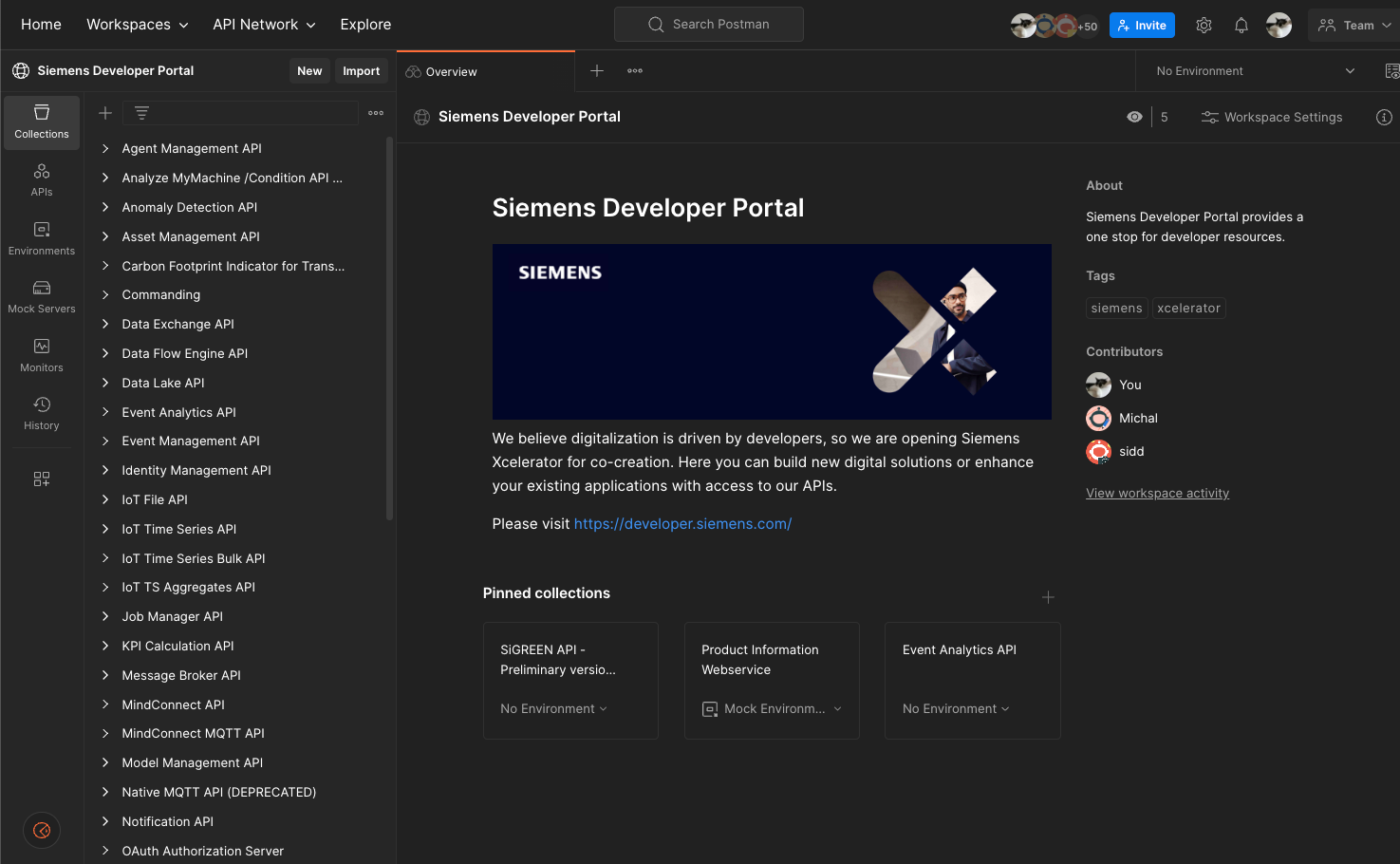
Task: Click the workspace info icon
Action: (x=1384, y=117)
